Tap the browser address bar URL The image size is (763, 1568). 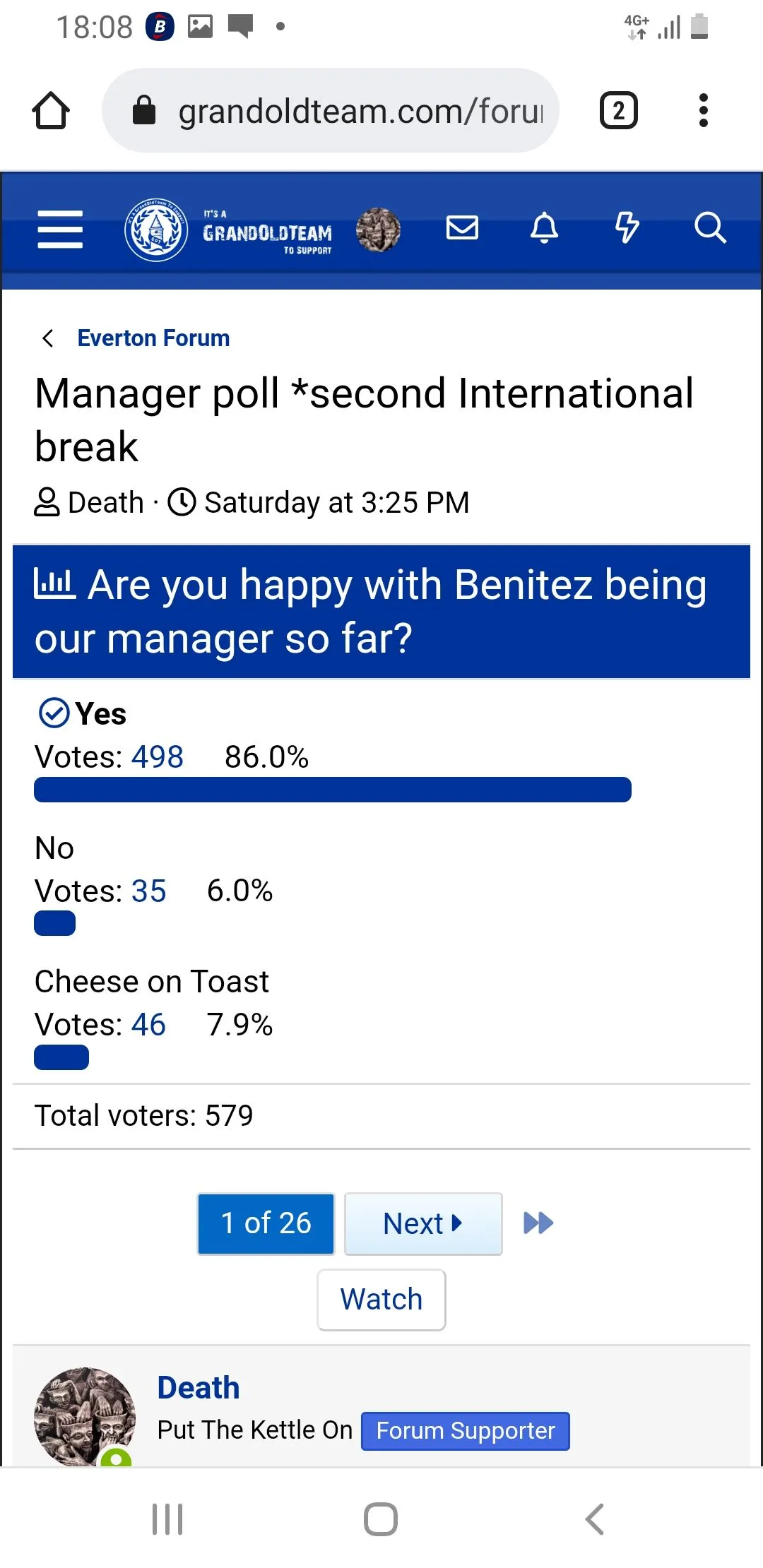coord(360,111)
